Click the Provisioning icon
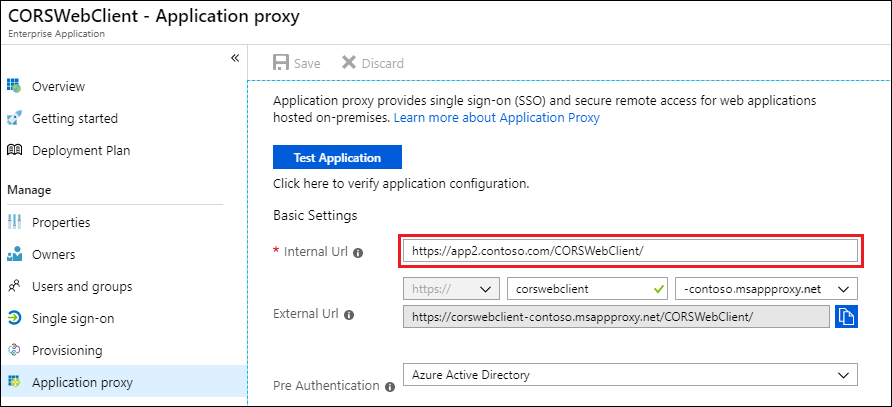Viewport: 892px width, 407px height. [14, 350]
